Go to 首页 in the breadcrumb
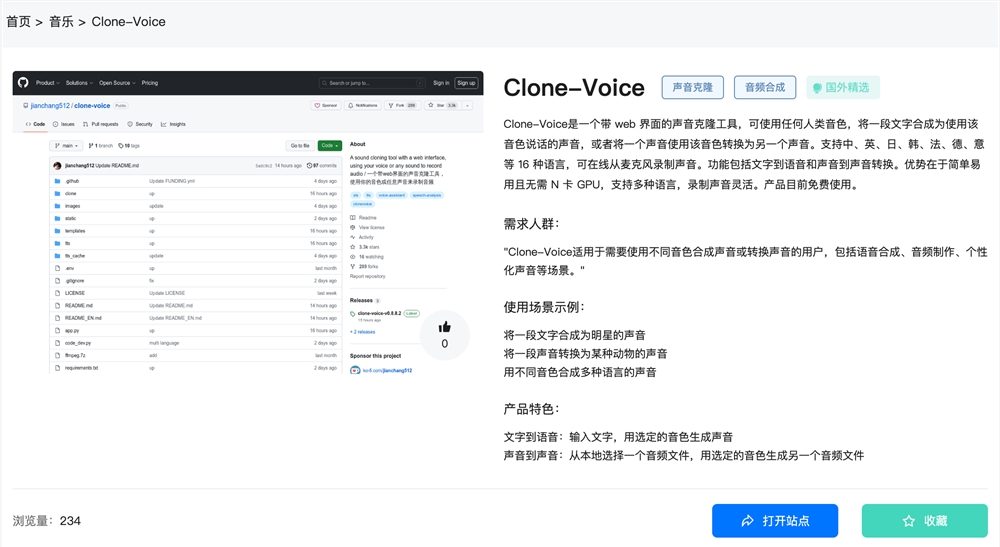Viewport: 1000px width, 547px height. 18,22
